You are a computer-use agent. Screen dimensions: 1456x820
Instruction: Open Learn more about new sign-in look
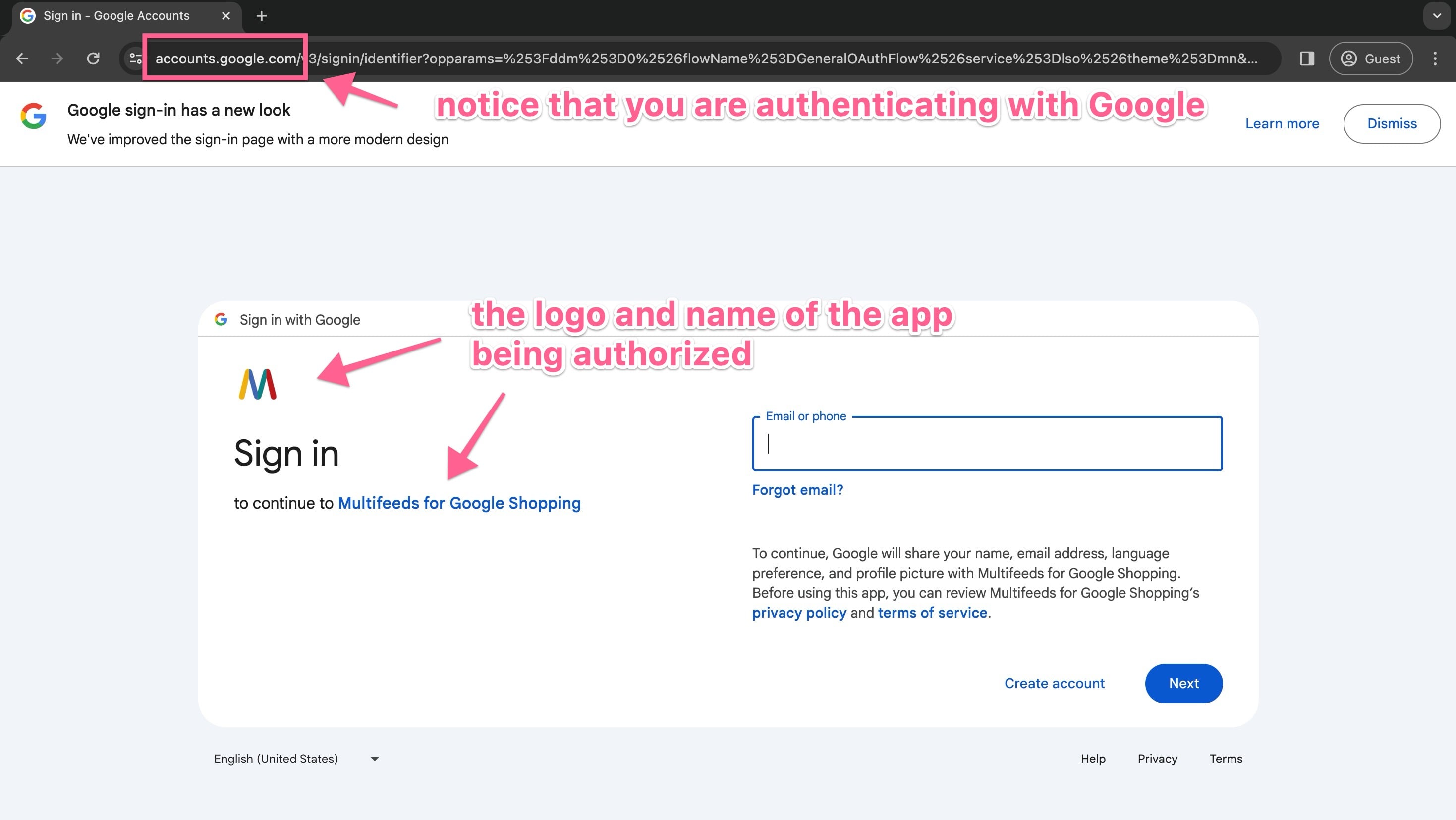click(x=1282, y=124)
